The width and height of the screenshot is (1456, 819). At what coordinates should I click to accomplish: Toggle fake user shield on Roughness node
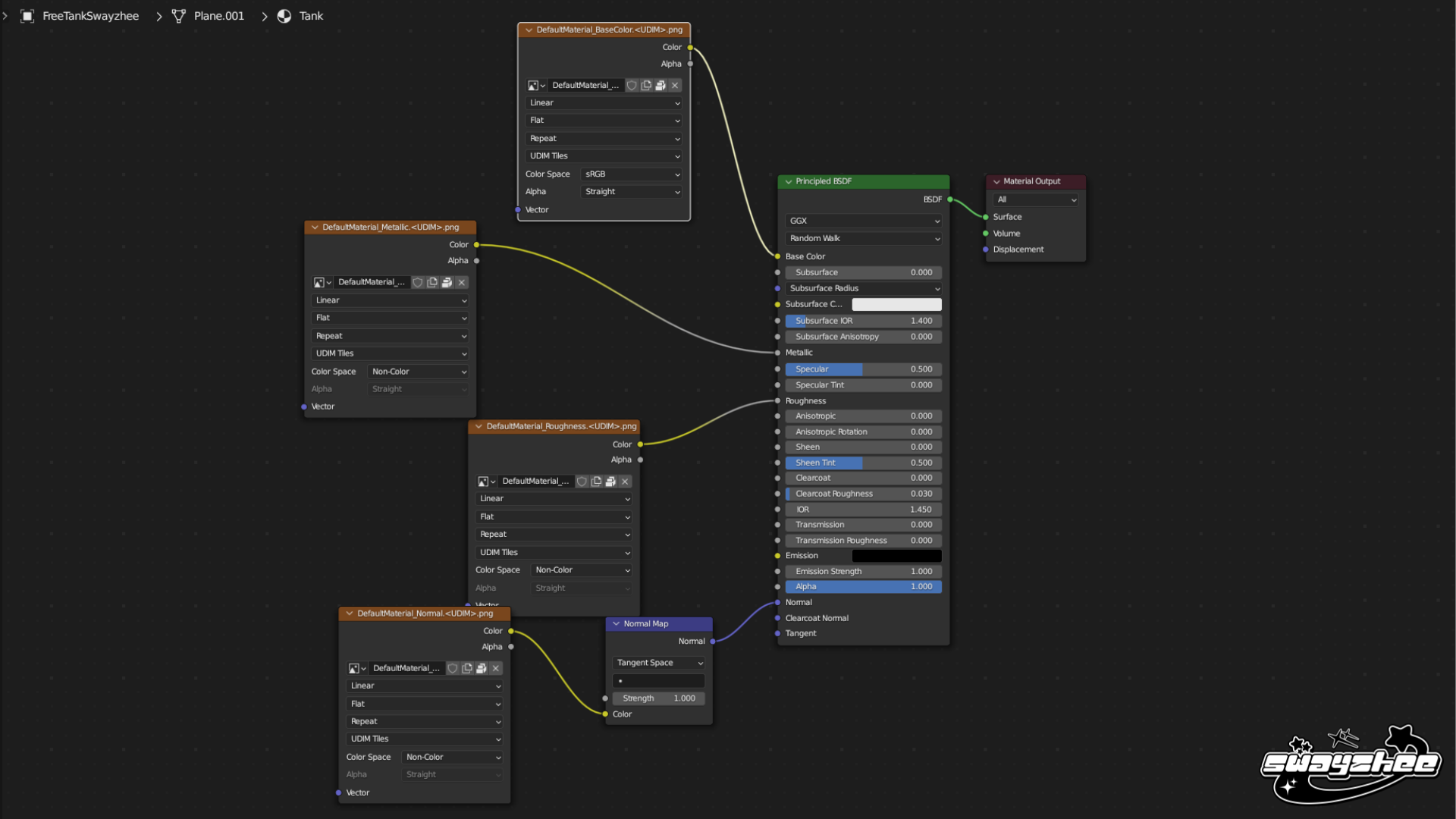(x=582, y=482)
